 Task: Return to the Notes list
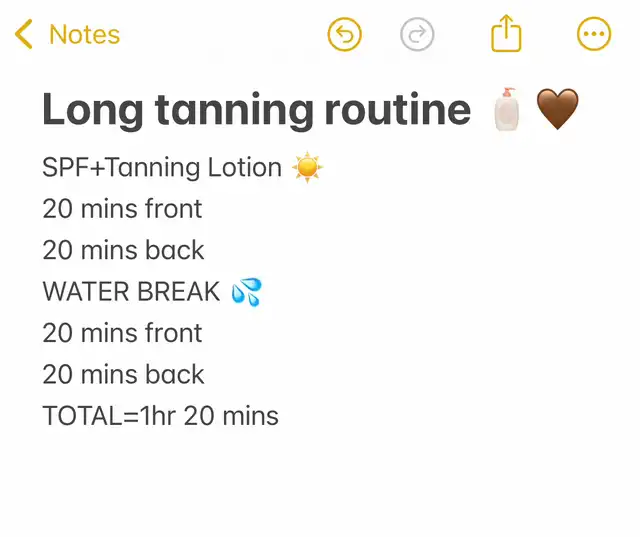[84, 35]
